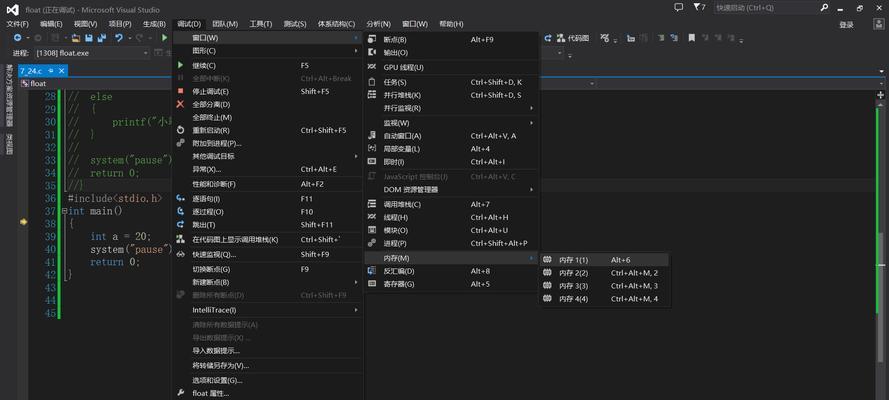Choose 继续(C) with the green play icon
This screenshot has height=400, width=889.
pos(267,66)
